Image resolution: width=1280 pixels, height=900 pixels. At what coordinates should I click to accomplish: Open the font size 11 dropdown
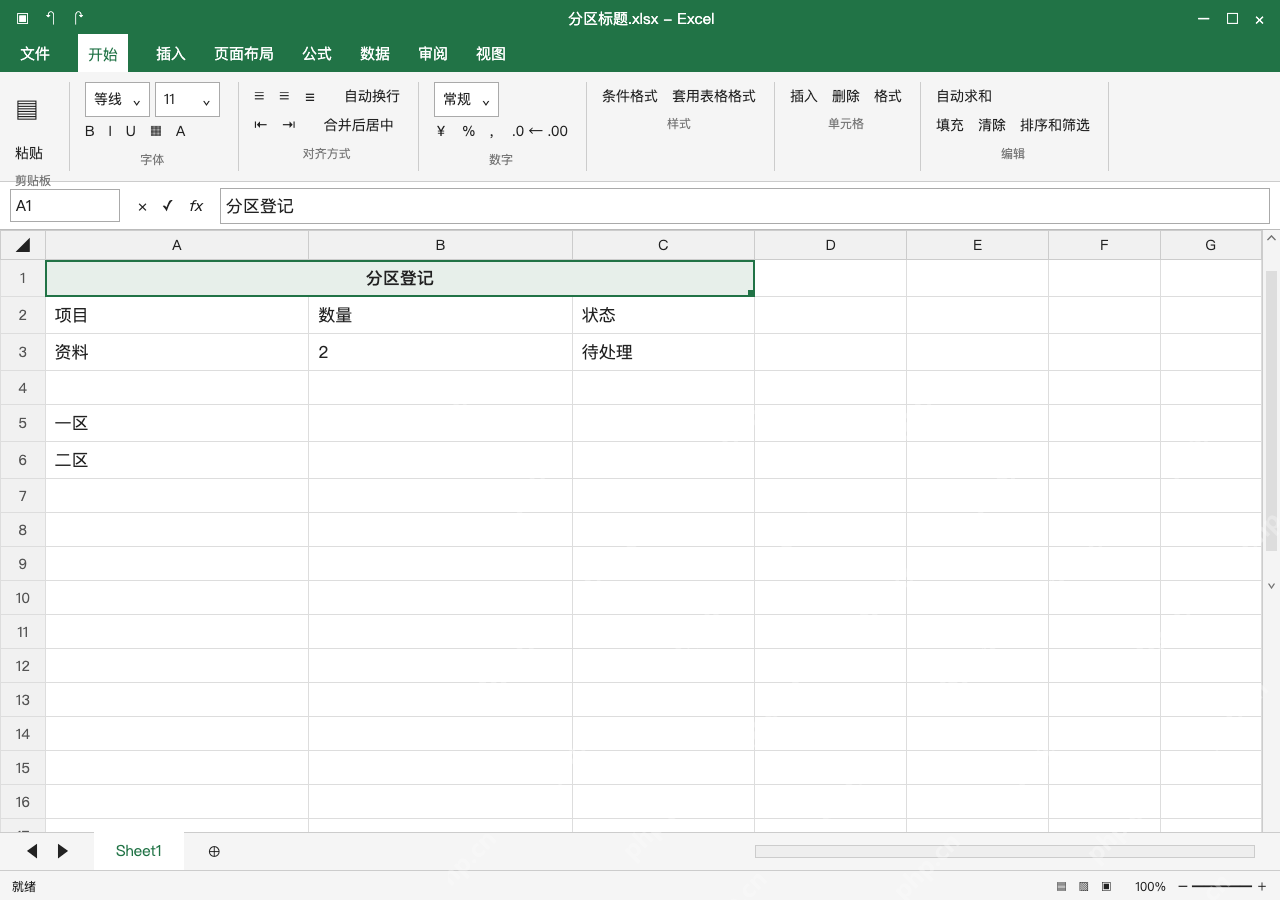click(187, 100)
